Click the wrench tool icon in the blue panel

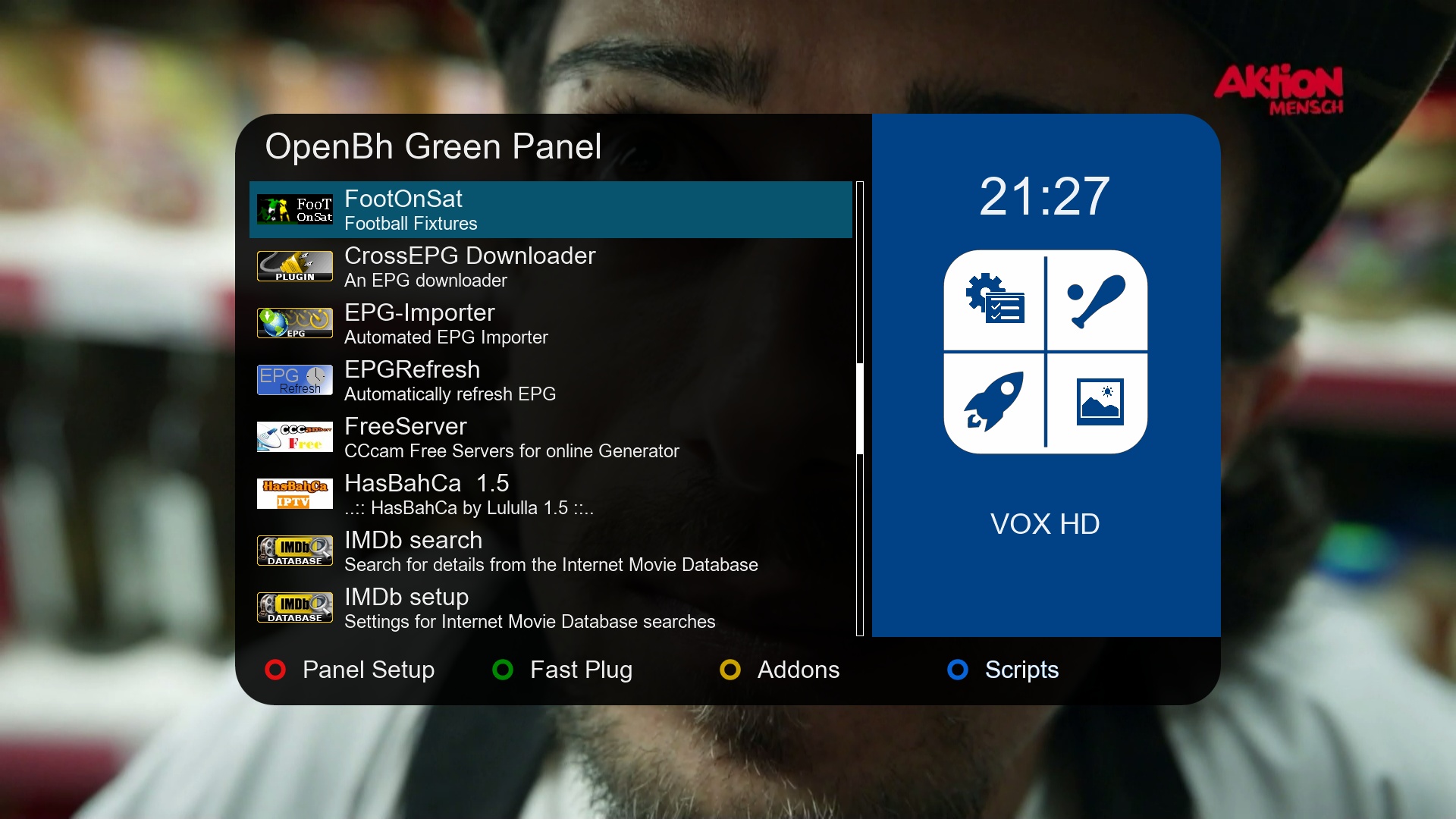tap(1097, 301)
